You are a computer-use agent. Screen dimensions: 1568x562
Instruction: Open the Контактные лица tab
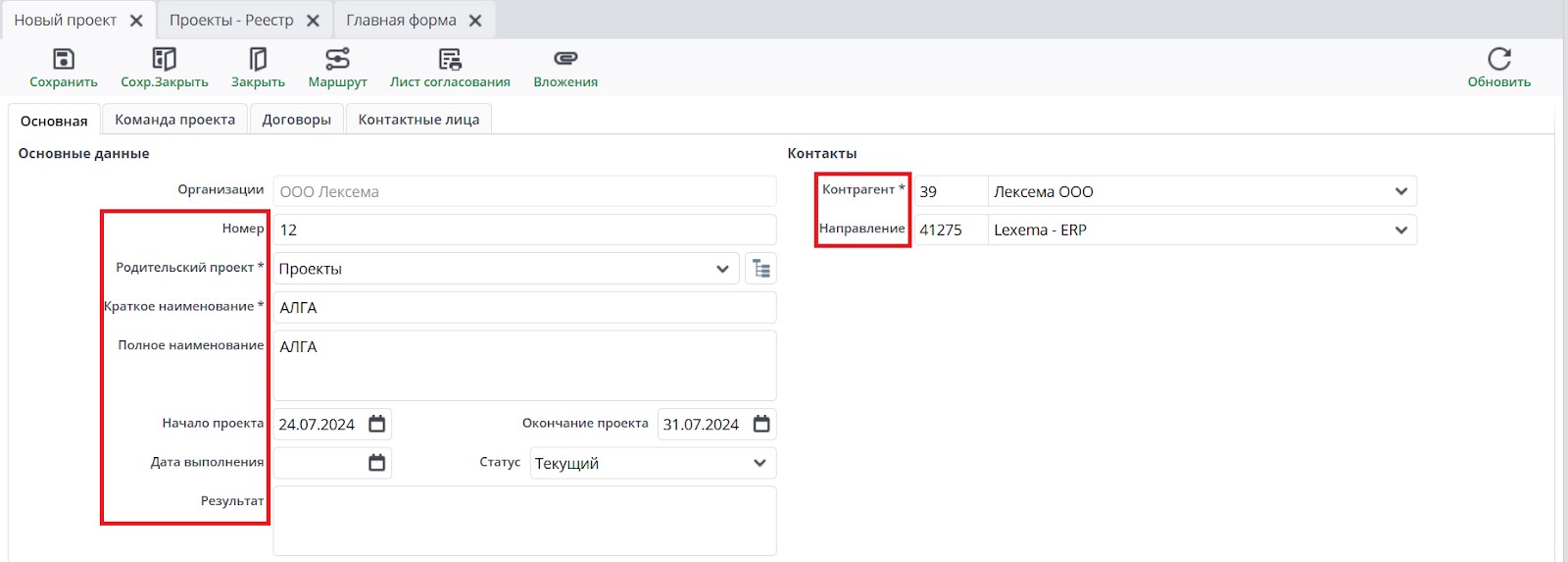[418, 120]
